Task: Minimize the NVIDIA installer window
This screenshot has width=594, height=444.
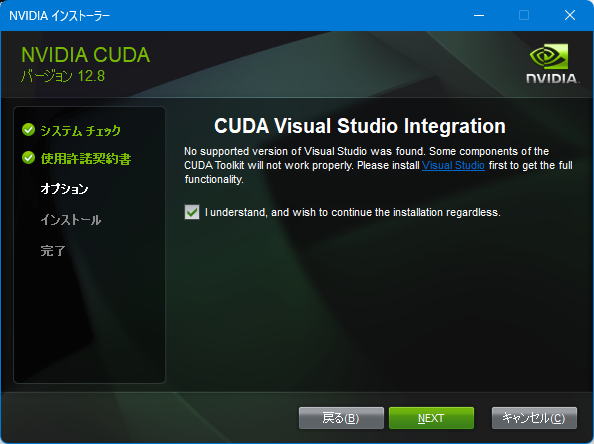Action: point(479,16)
